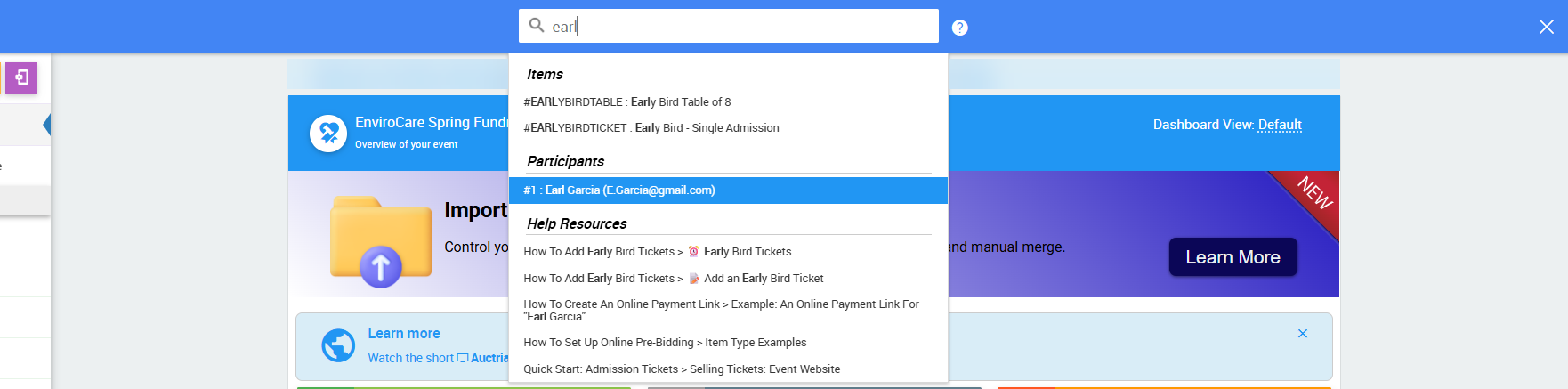Open the search help question mark
The height and width of the screenshot is (389, 1568).
[x=959, y=28]
